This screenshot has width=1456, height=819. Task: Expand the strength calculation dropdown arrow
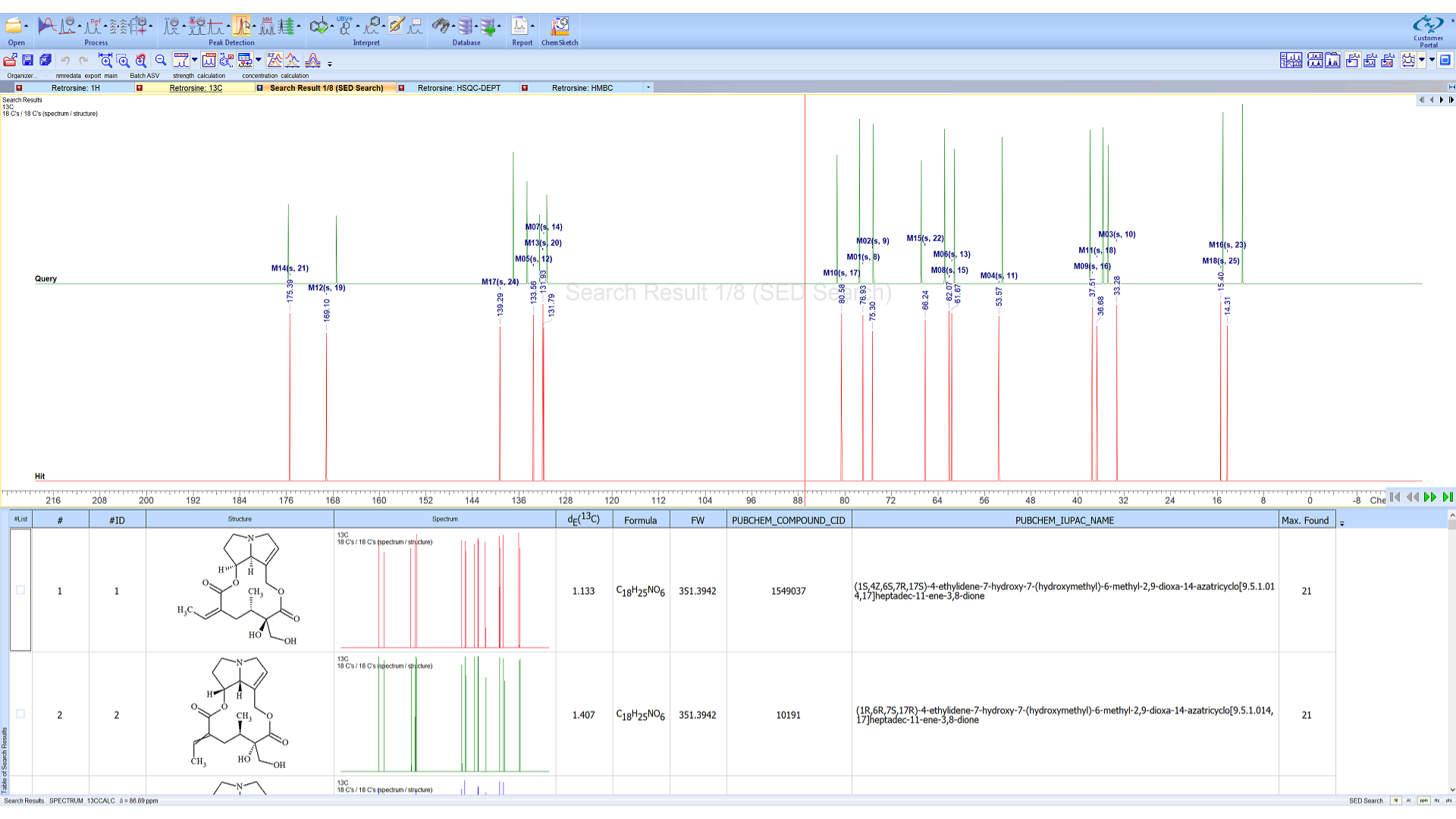coord(194,59)
